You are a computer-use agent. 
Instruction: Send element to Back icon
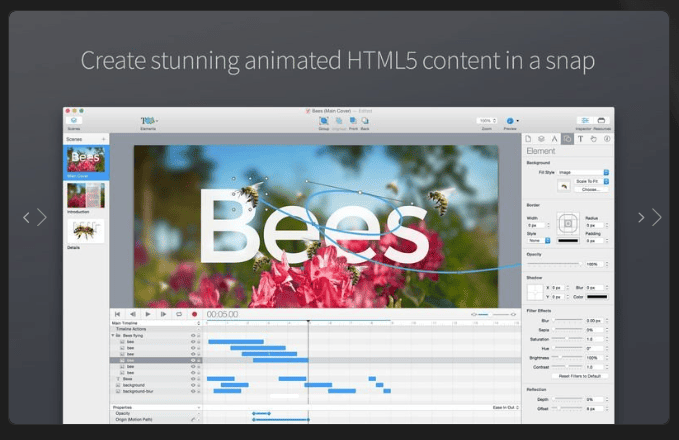(365, 121)
